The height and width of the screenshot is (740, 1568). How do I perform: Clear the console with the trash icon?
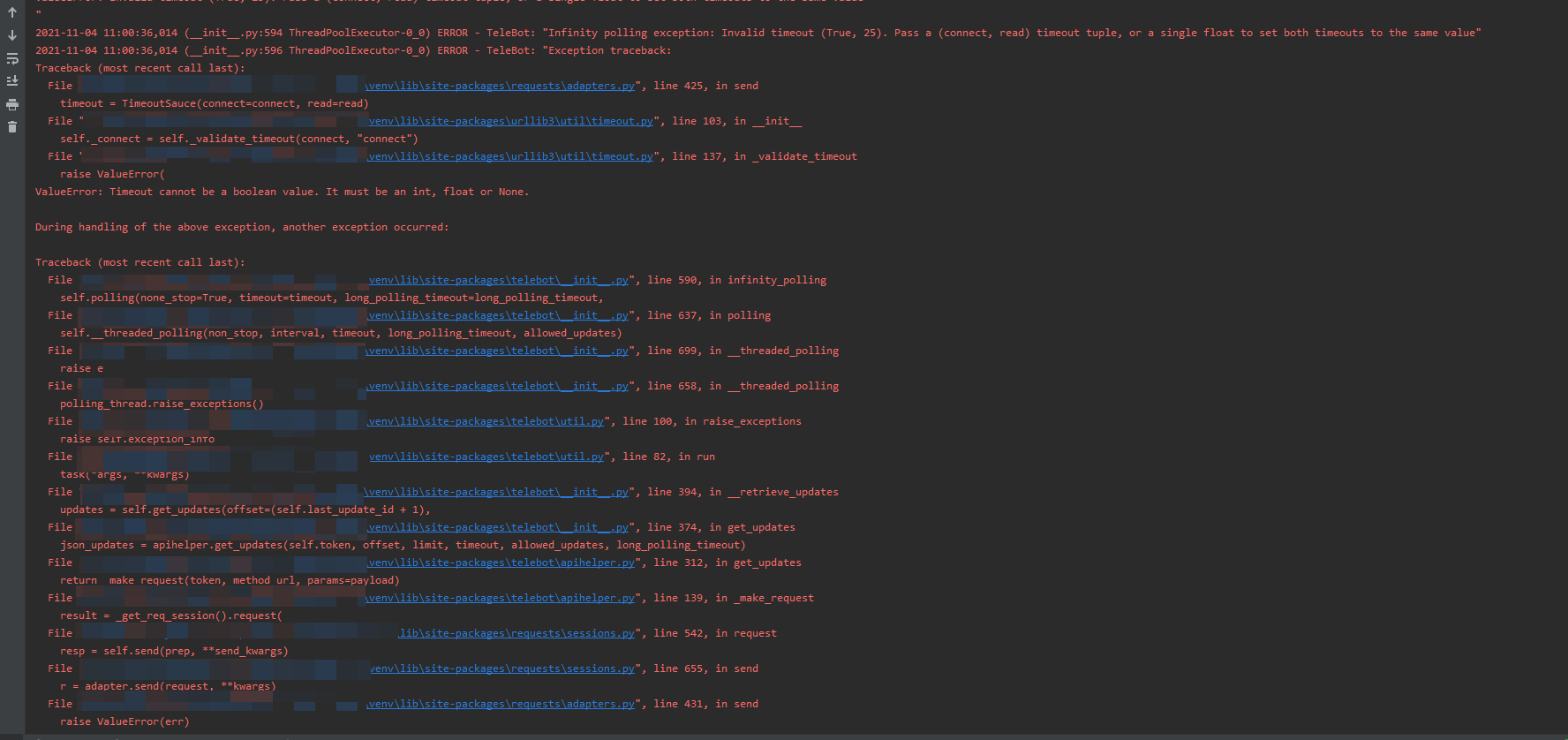[x=12, y=127]
